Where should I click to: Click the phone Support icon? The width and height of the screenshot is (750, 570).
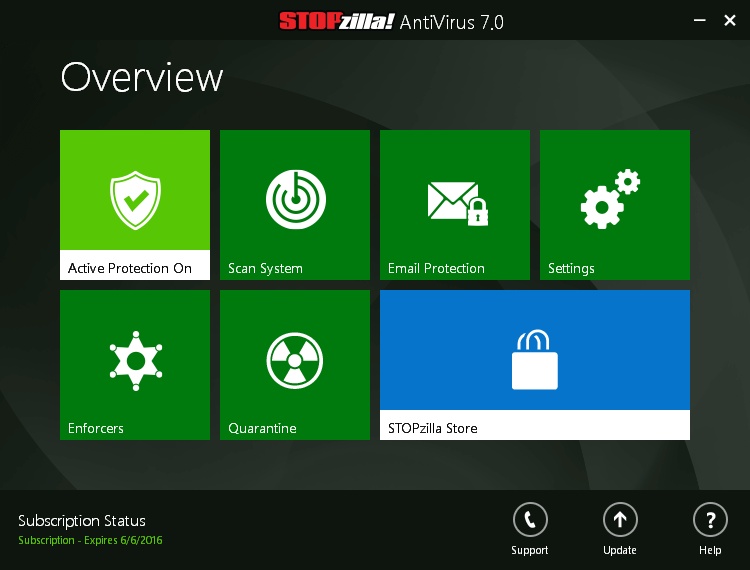tap(530, 519)
